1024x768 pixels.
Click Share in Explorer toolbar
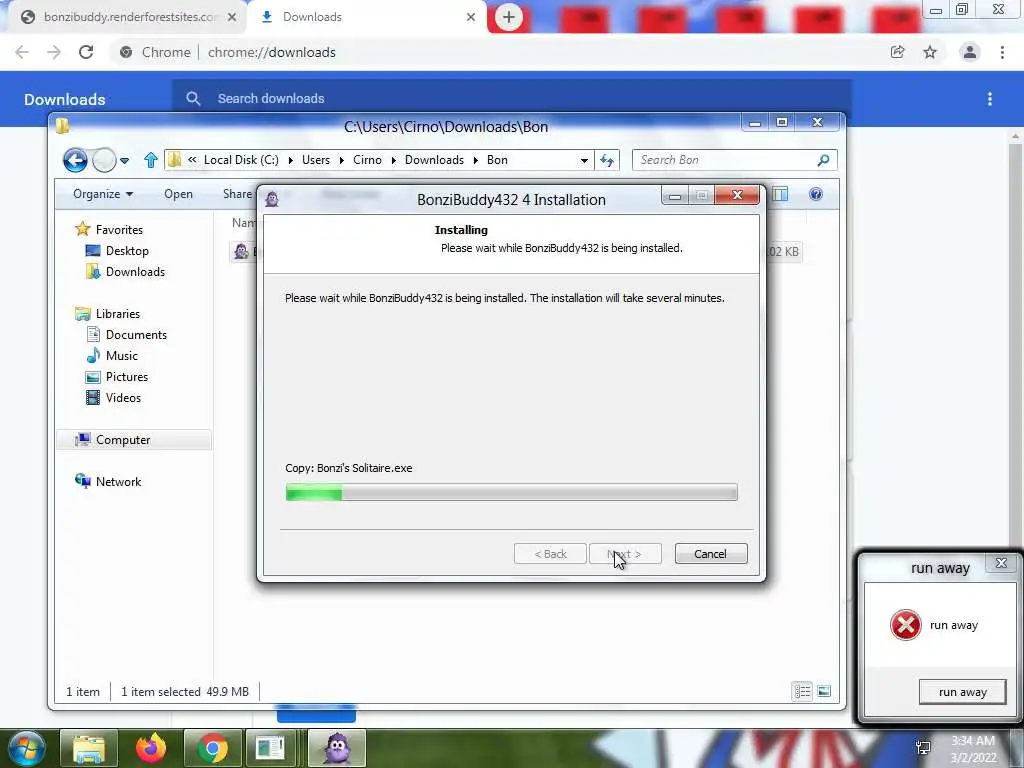click(x=238, y=194)
